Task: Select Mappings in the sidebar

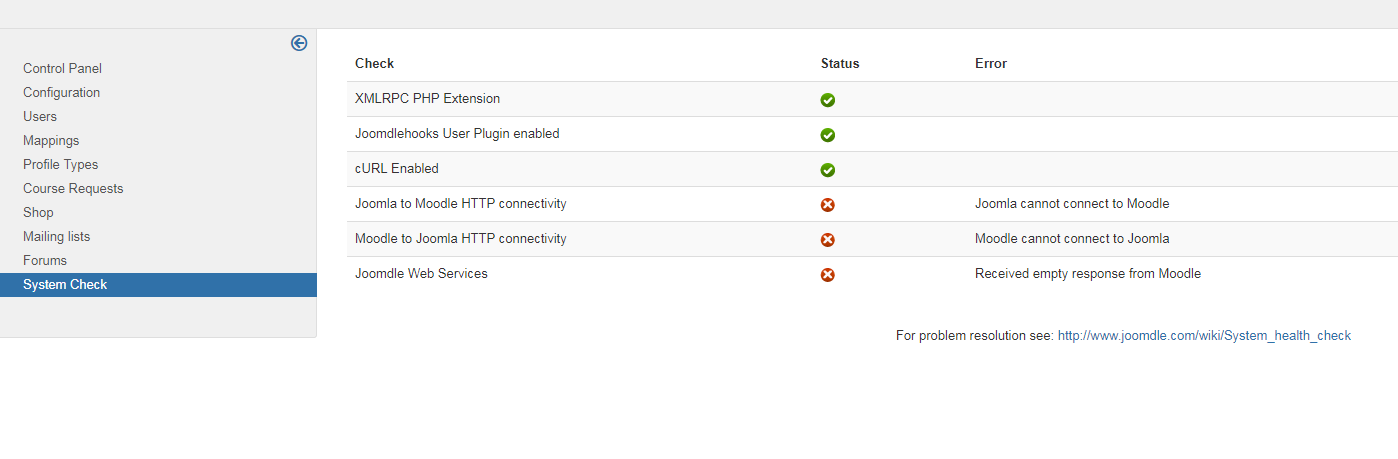Action: coord(51,141)
